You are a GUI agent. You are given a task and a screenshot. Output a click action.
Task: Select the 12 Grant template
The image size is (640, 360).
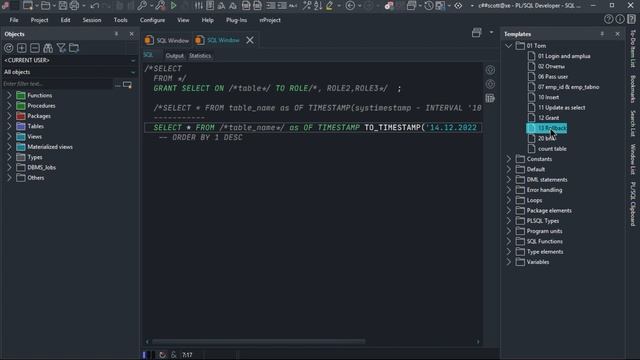548,118
